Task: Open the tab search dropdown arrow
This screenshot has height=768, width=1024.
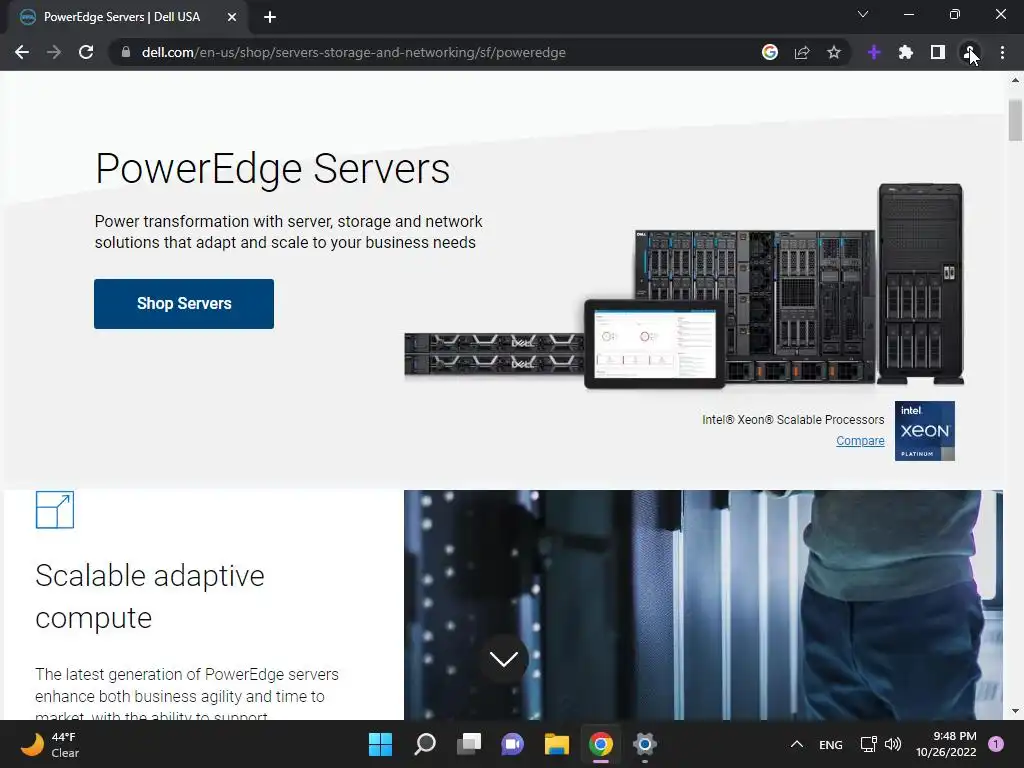Action: [x=863, y=14]
